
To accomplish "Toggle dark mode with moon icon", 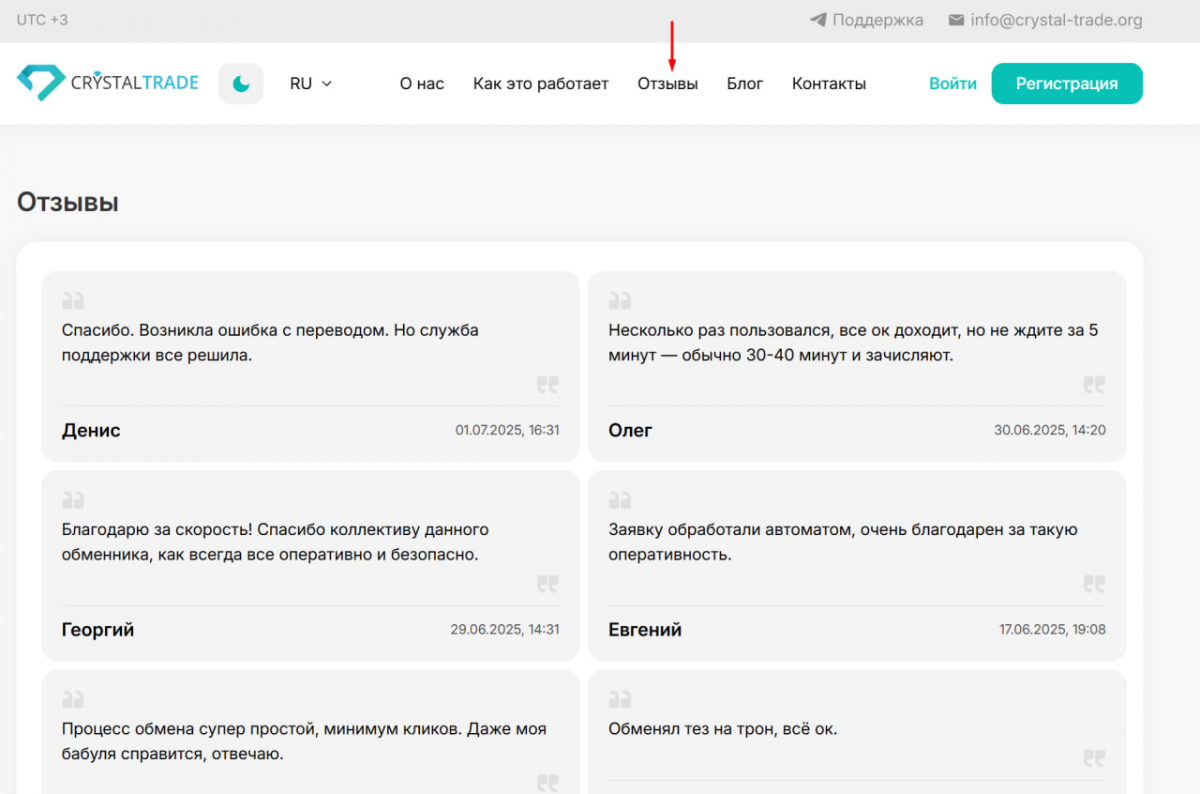I will (241, 84).
